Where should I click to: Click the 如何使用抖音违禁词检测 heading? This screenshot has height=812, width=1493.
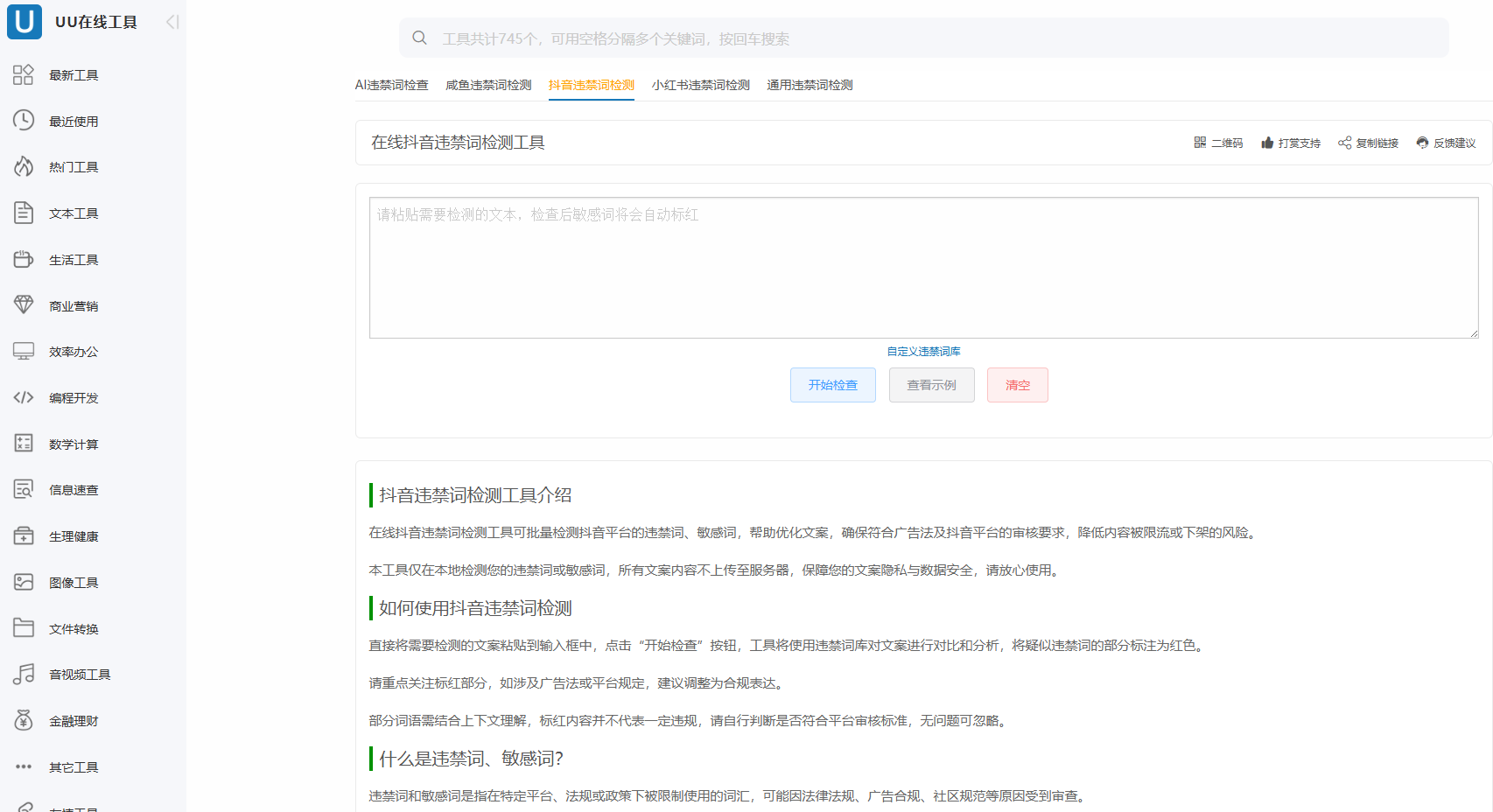[x=475, y=608]
